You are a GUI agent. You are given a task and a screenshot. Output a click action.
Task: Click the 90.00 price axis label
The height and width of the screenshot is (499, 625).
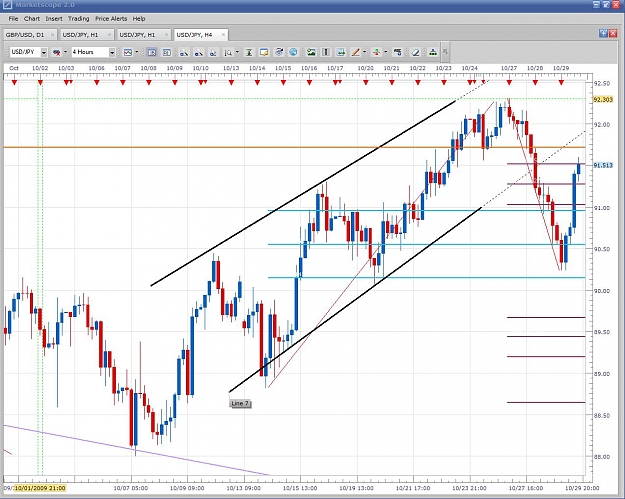[601, 291]
